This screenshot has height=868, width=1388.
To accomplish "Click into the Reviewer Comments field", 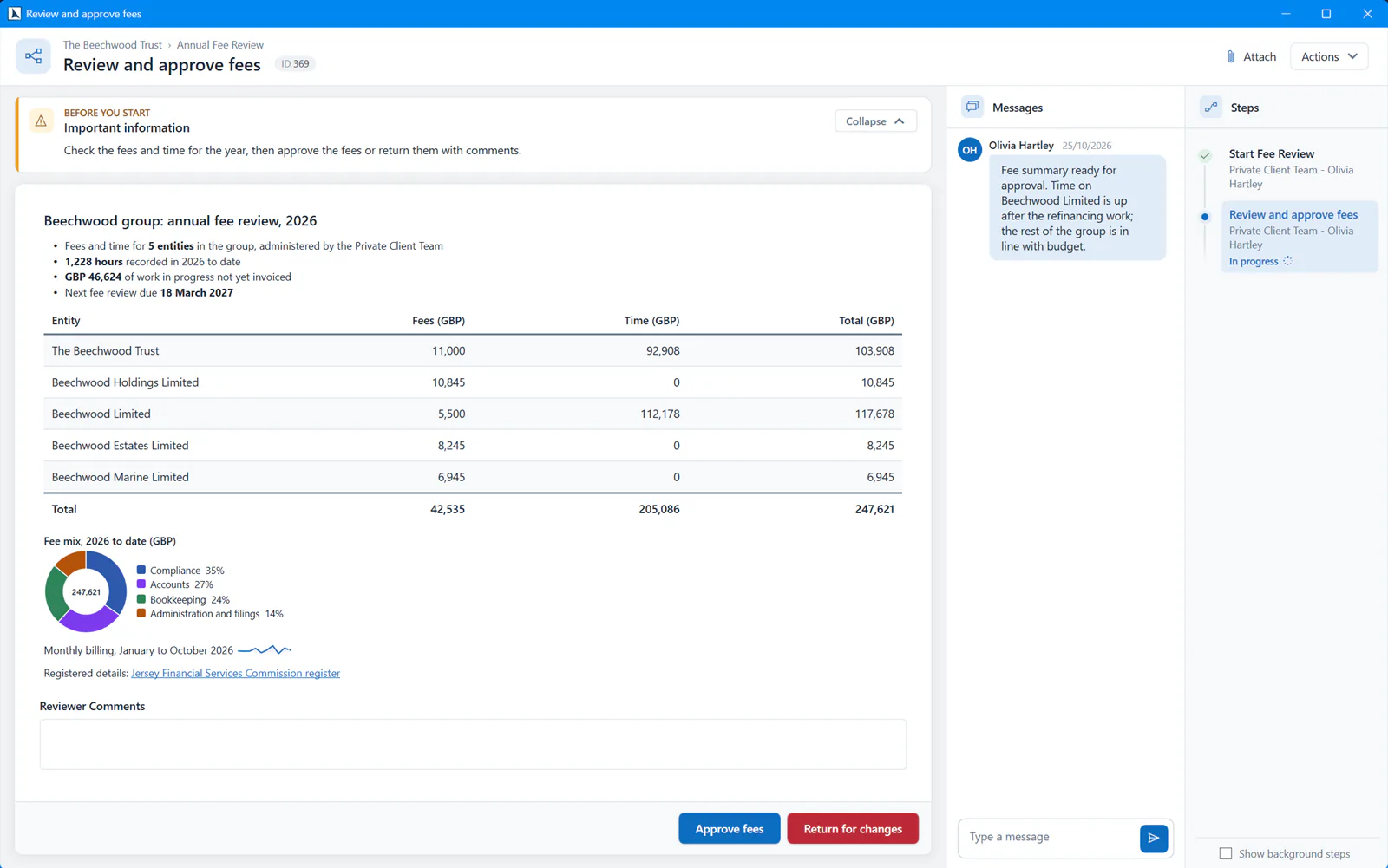I will tap(473, 744).
